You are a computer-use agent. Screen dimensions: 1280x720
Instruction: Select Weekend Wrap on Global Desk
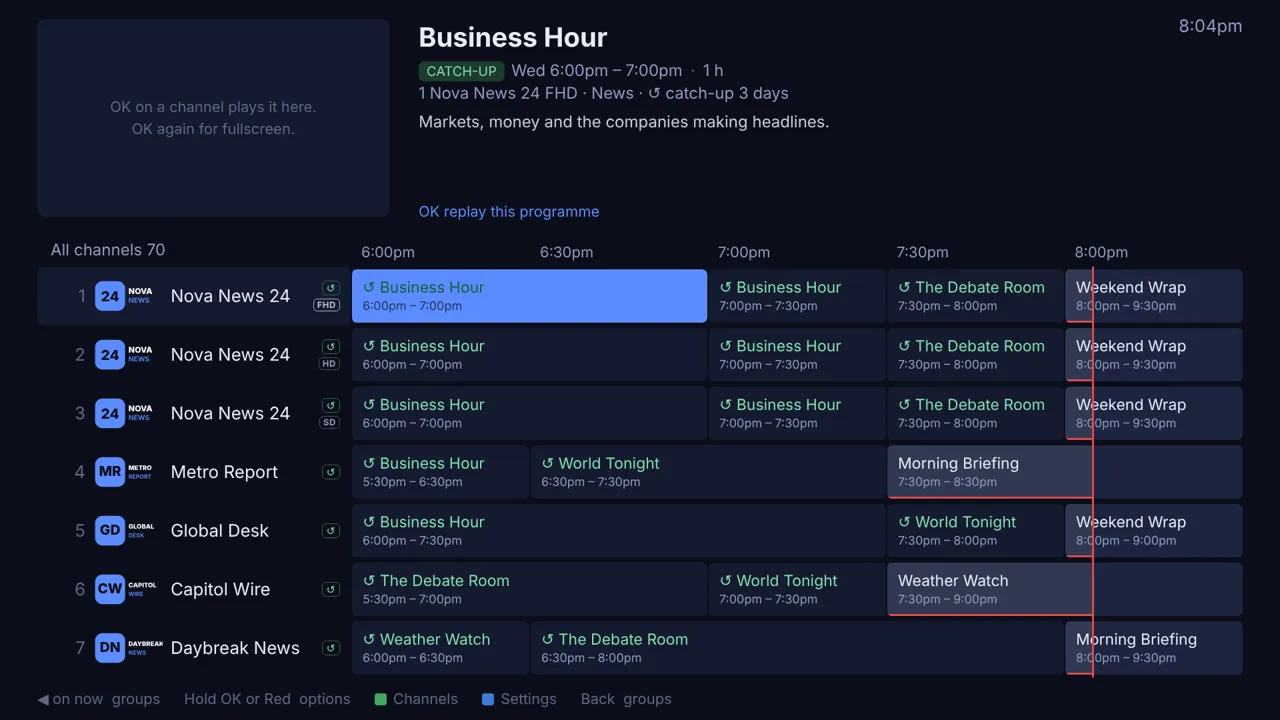click(1154, 531)
